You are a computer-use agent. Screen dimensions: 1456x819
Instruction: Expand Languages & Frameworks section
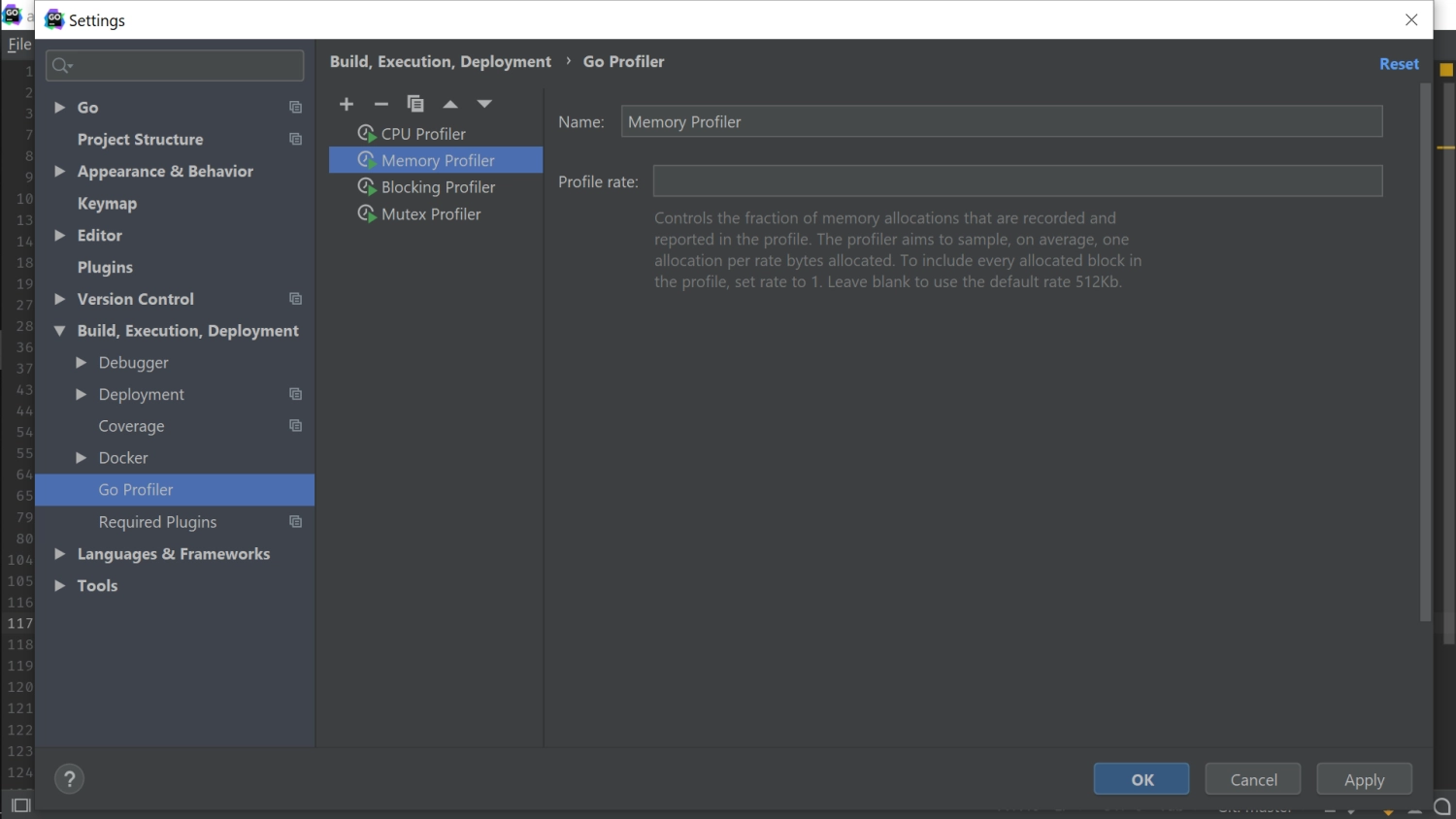coord(59,553)
